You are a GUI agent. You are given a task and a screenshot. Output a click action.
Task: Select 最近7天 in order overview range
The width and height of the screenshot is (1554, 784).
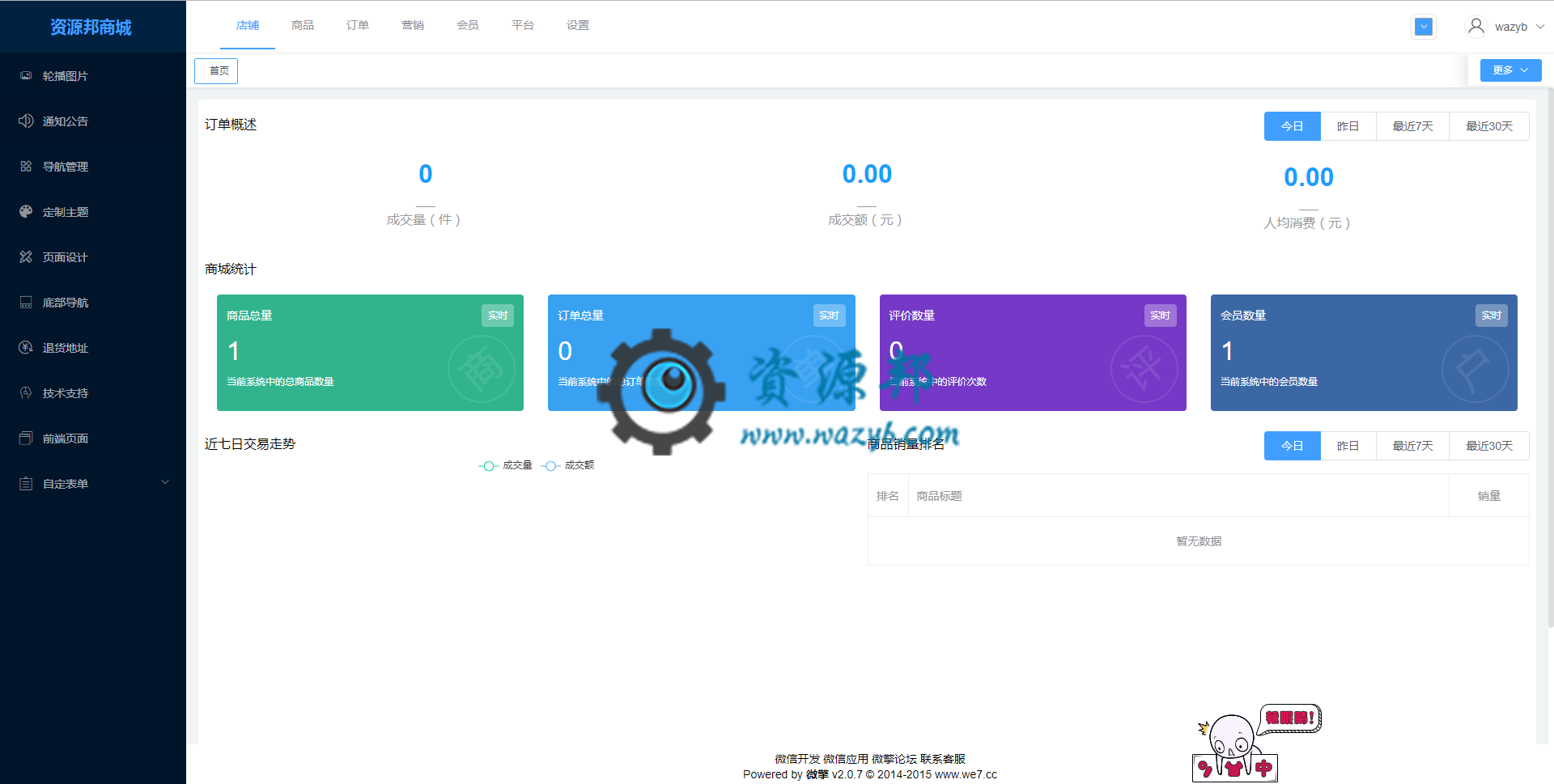[1412, 126]
